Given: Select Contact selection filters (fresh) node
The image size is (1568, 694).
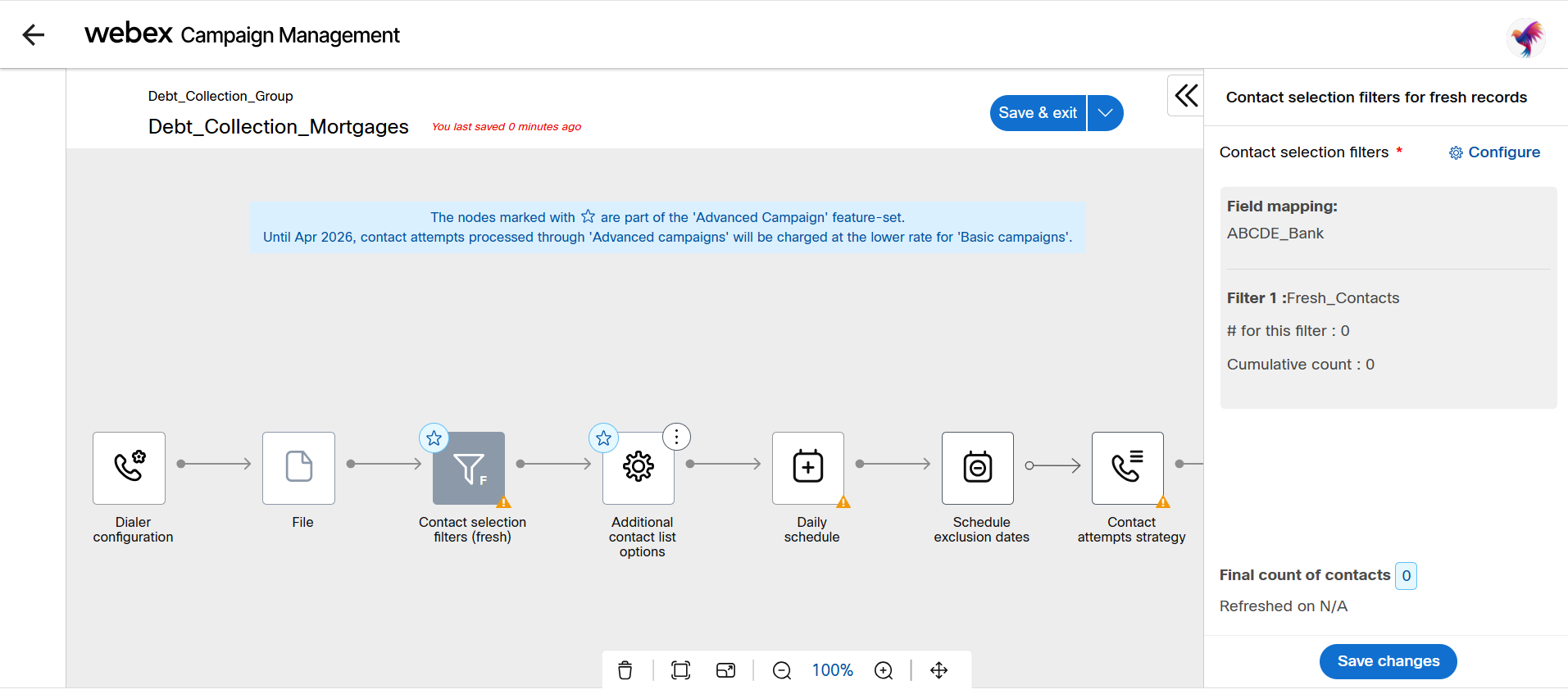Looking at the screenshot, I should (469, 468).
